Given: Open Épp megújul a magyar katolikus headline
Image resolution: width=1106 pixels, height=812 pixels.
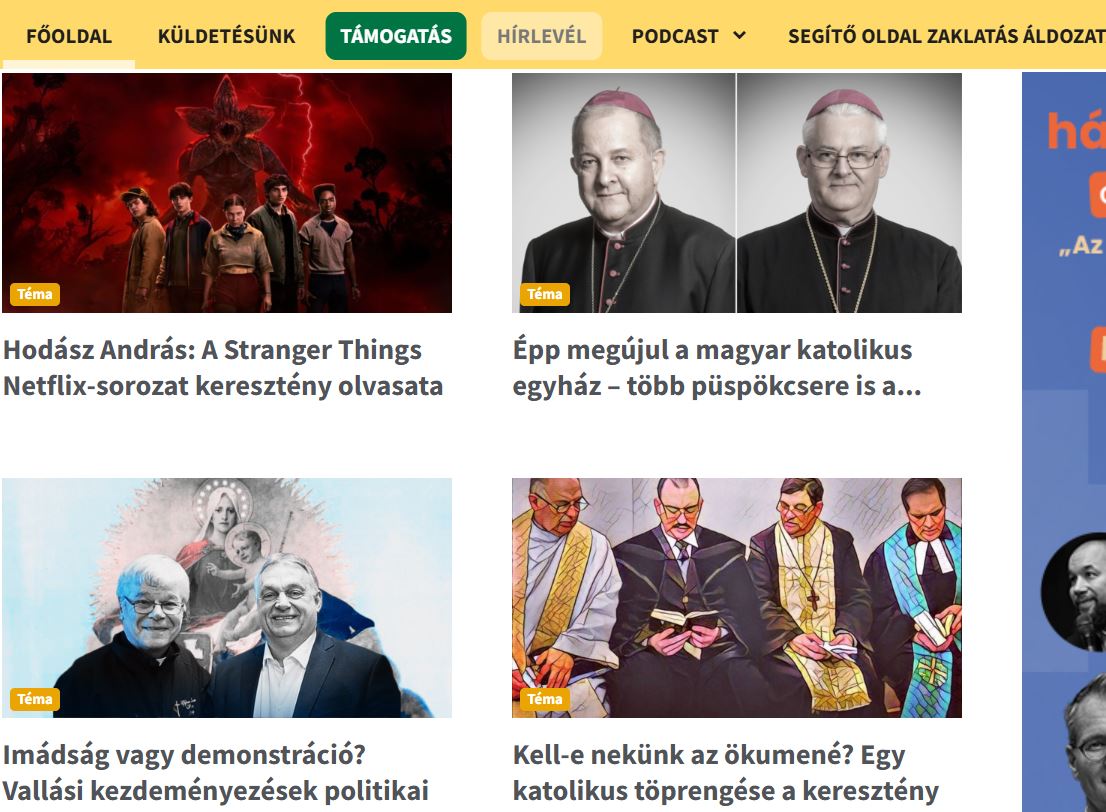Looking at the screenshot, I should coord(717,368).
